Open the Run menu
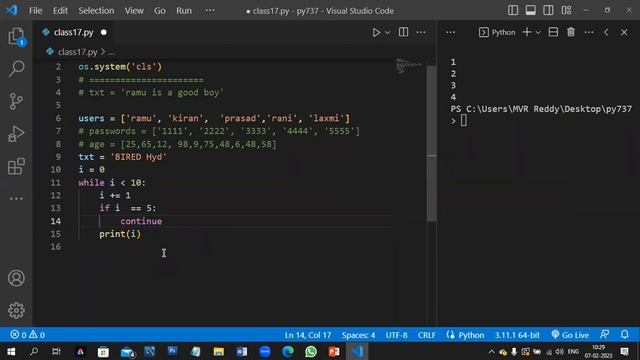The image size is (640, 360). (x=184, y=11)
